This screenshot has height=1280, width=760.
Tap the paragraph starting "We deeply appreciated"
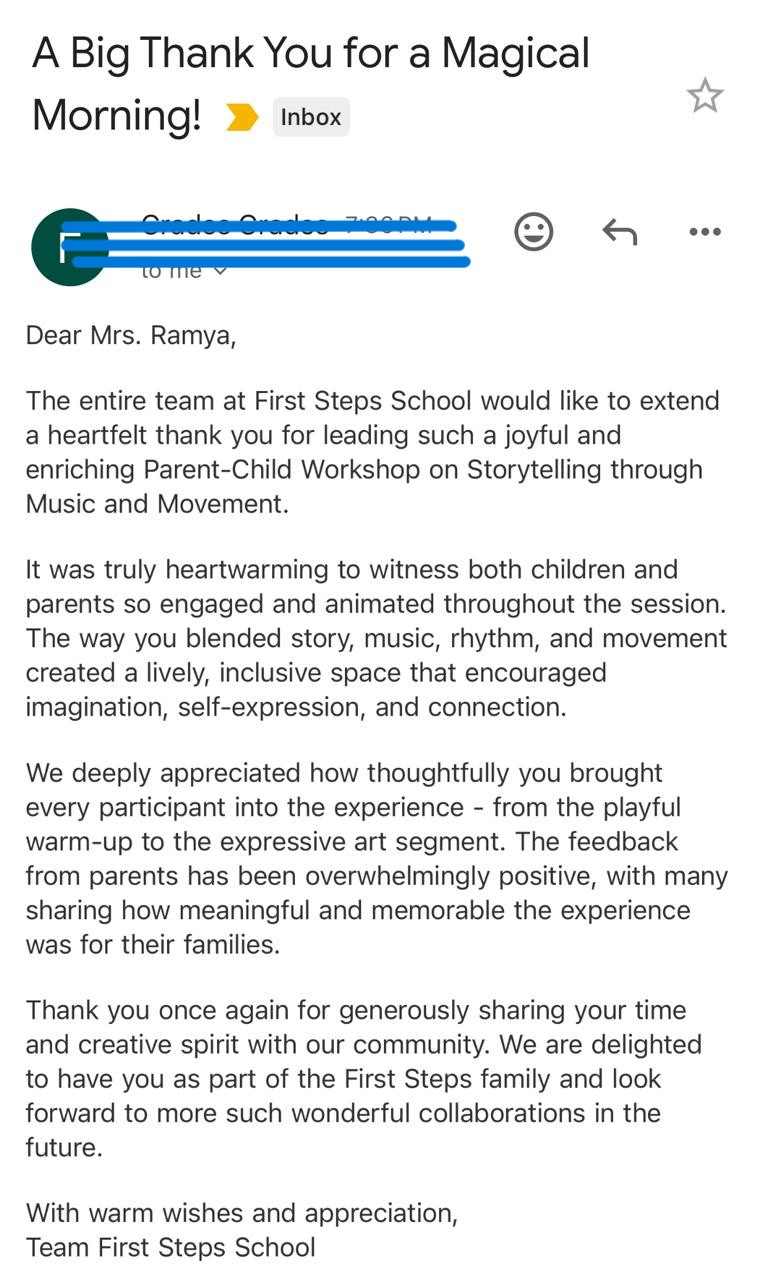(x=376, y=858)
